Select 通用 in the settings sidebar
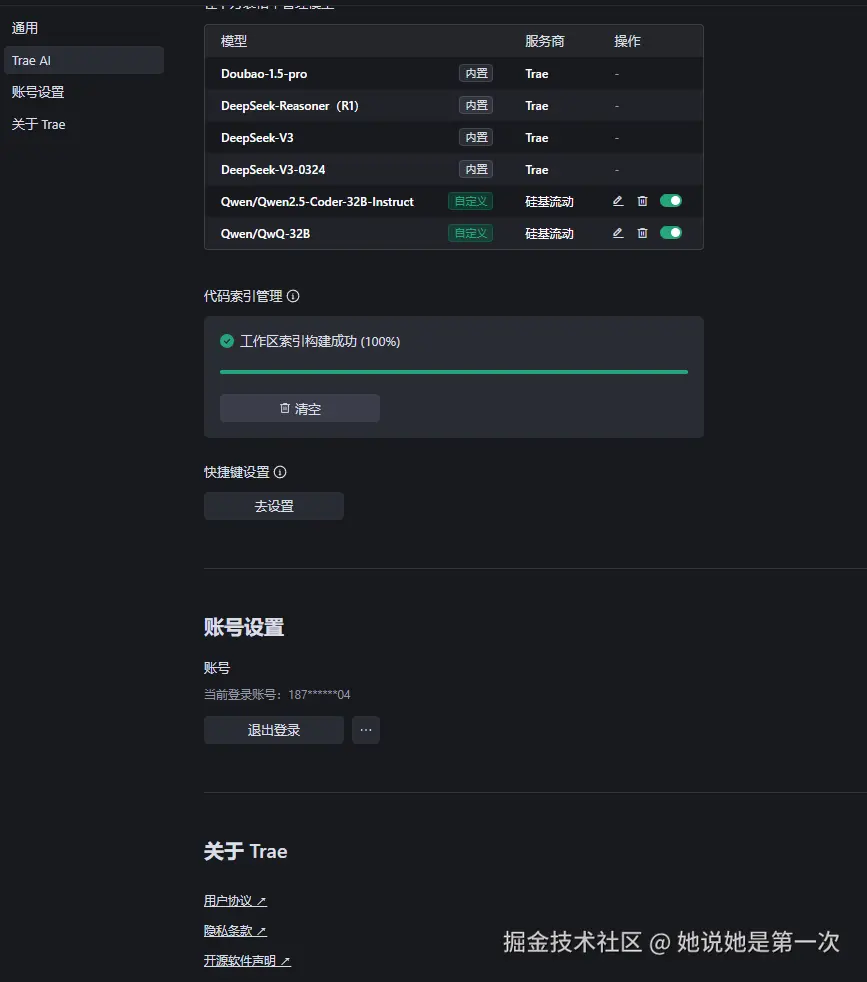The width and height of the screenshot is (867, 982). (x=25, y=28)
